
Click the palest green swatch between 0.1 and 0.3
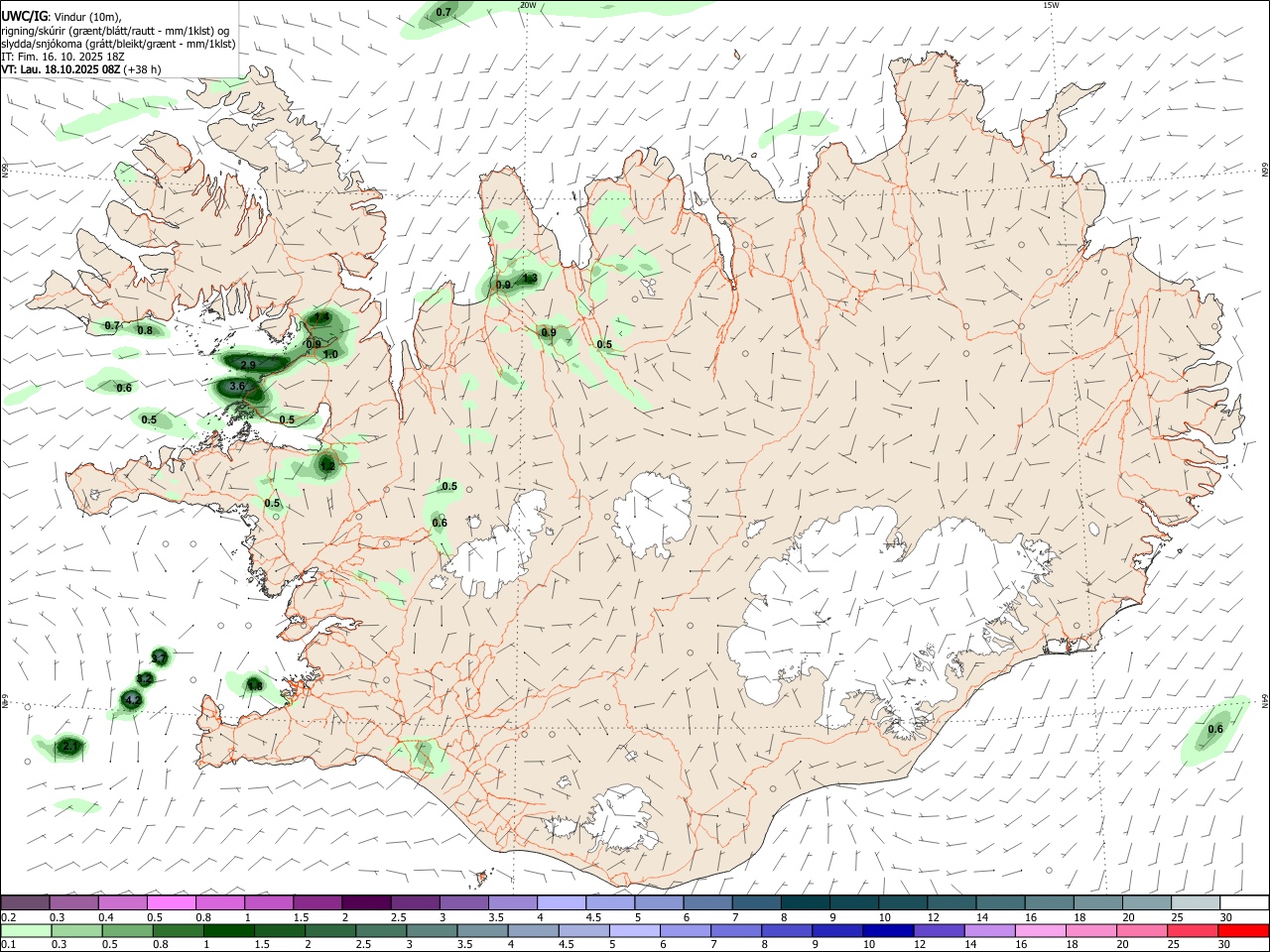pyautogui.click(x=26, y=931)
